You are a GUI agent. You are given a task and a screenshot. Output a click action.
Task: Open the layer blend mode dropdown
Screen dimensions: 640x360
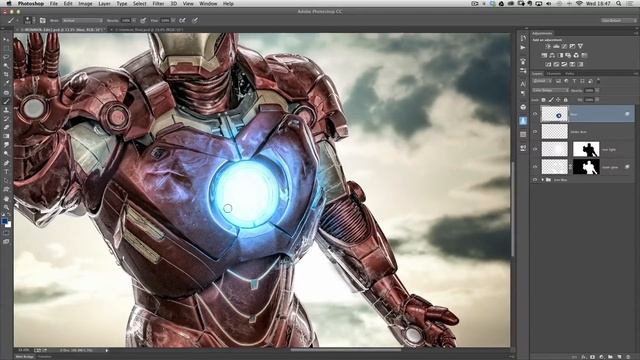tap(550, 90)
